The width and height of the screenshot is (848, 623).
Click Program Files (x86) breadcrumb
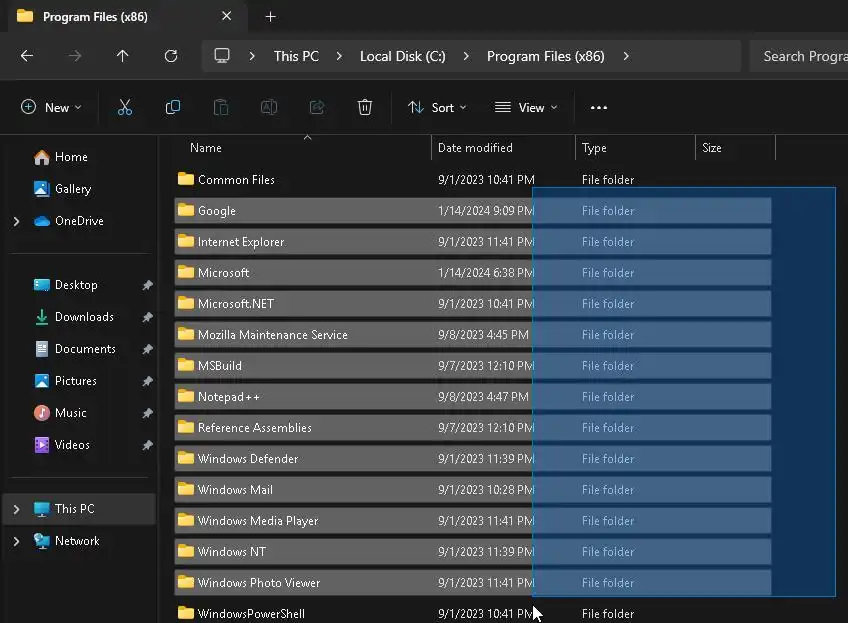546,56
